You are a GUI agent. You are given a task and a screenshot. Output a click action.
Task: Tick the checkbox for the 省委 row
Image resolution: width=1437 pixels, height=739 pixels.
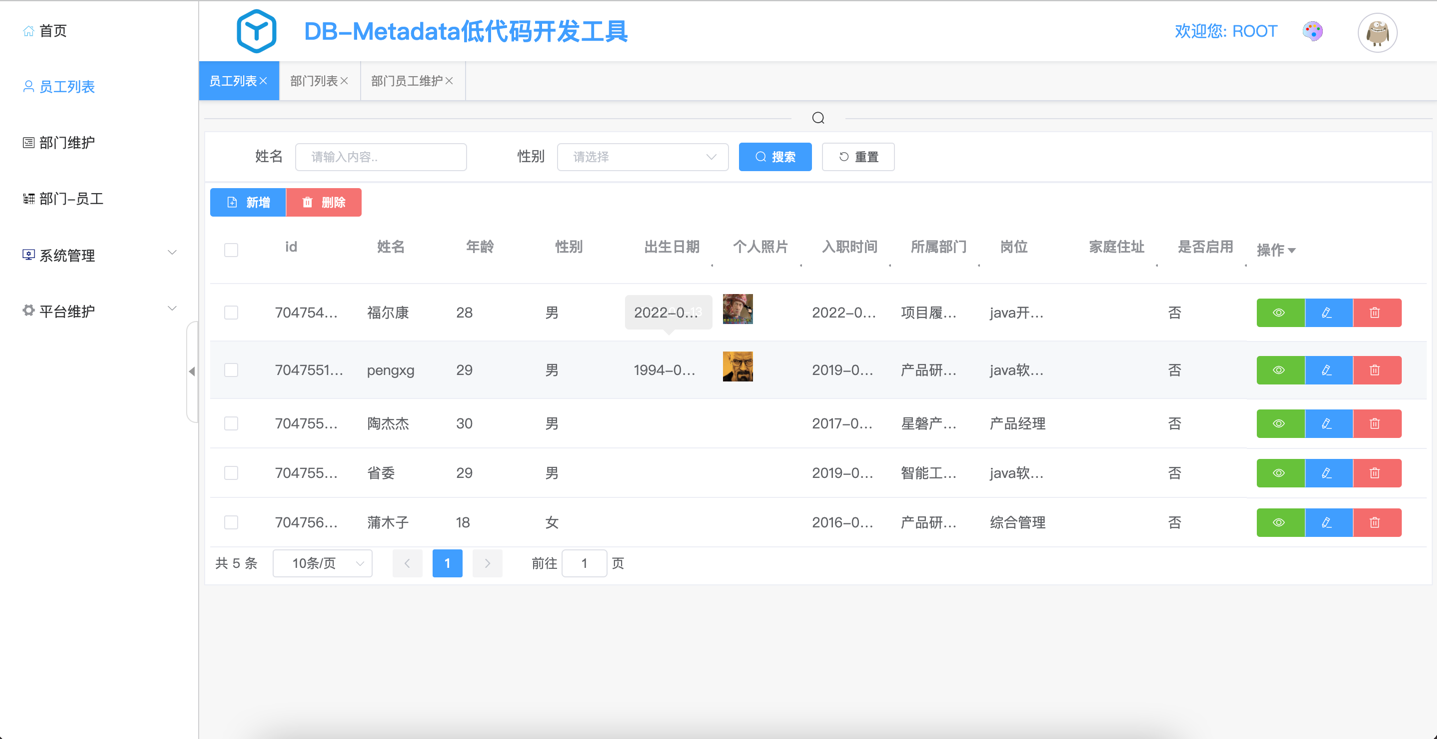(x=231, y=473)
